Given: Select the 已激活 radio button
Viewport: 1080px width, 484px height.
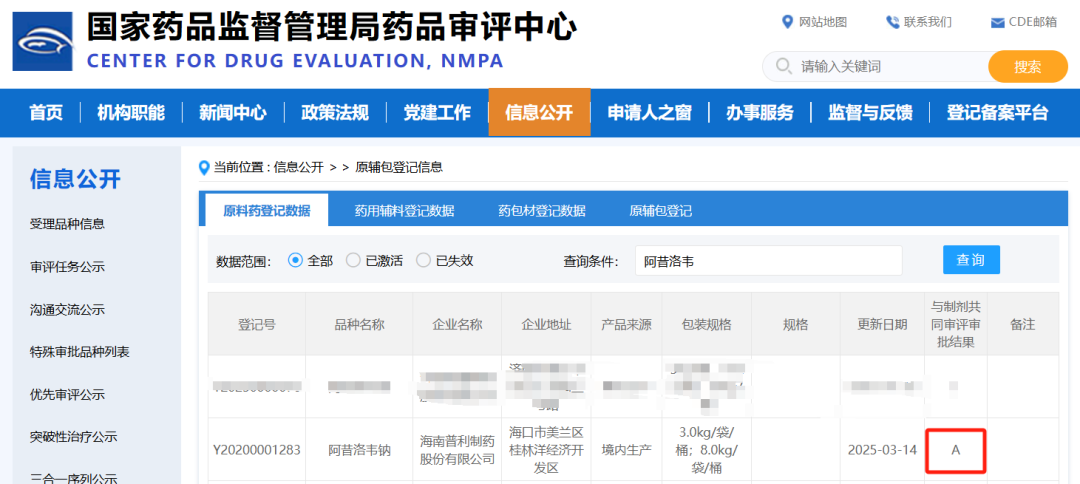Looking at the screenshot, I should [353, 260].
